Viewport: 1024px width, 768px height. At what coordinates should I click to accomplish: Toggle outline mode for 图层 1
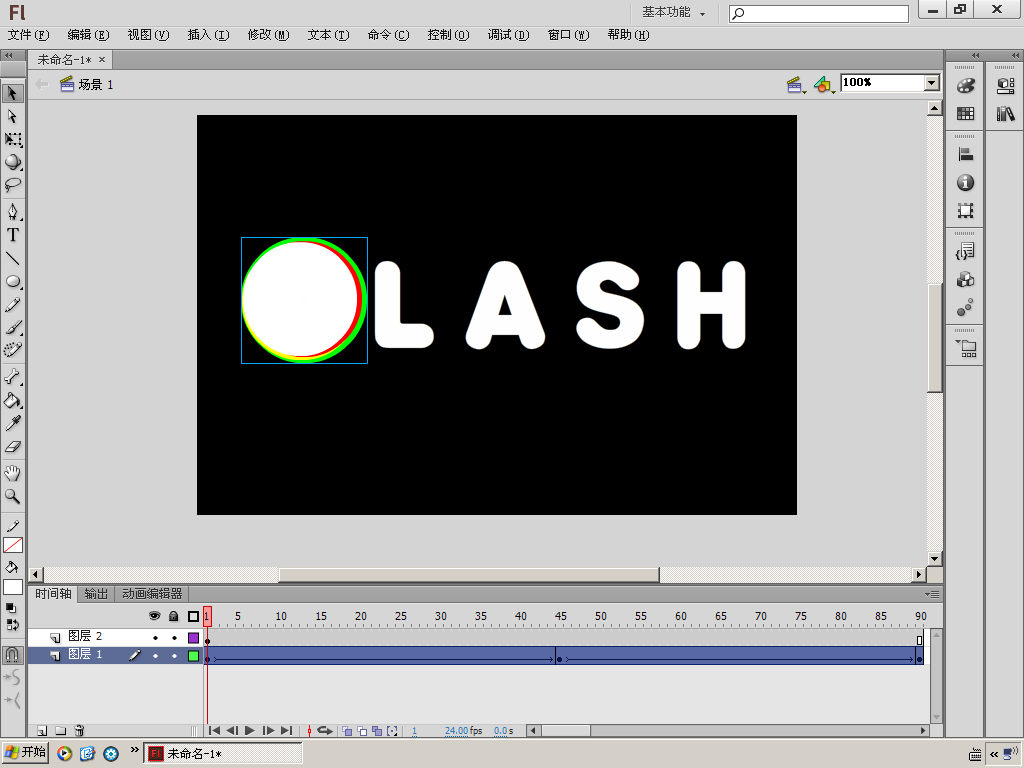[193, 656]
